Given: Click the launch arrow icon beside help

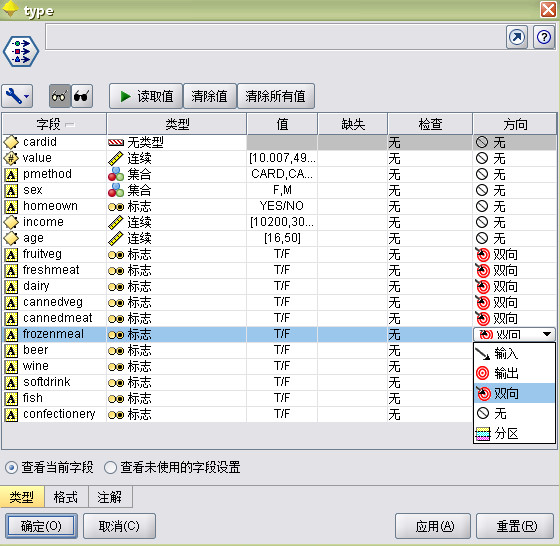Looking at the screenshot, I should click(517, 37).
